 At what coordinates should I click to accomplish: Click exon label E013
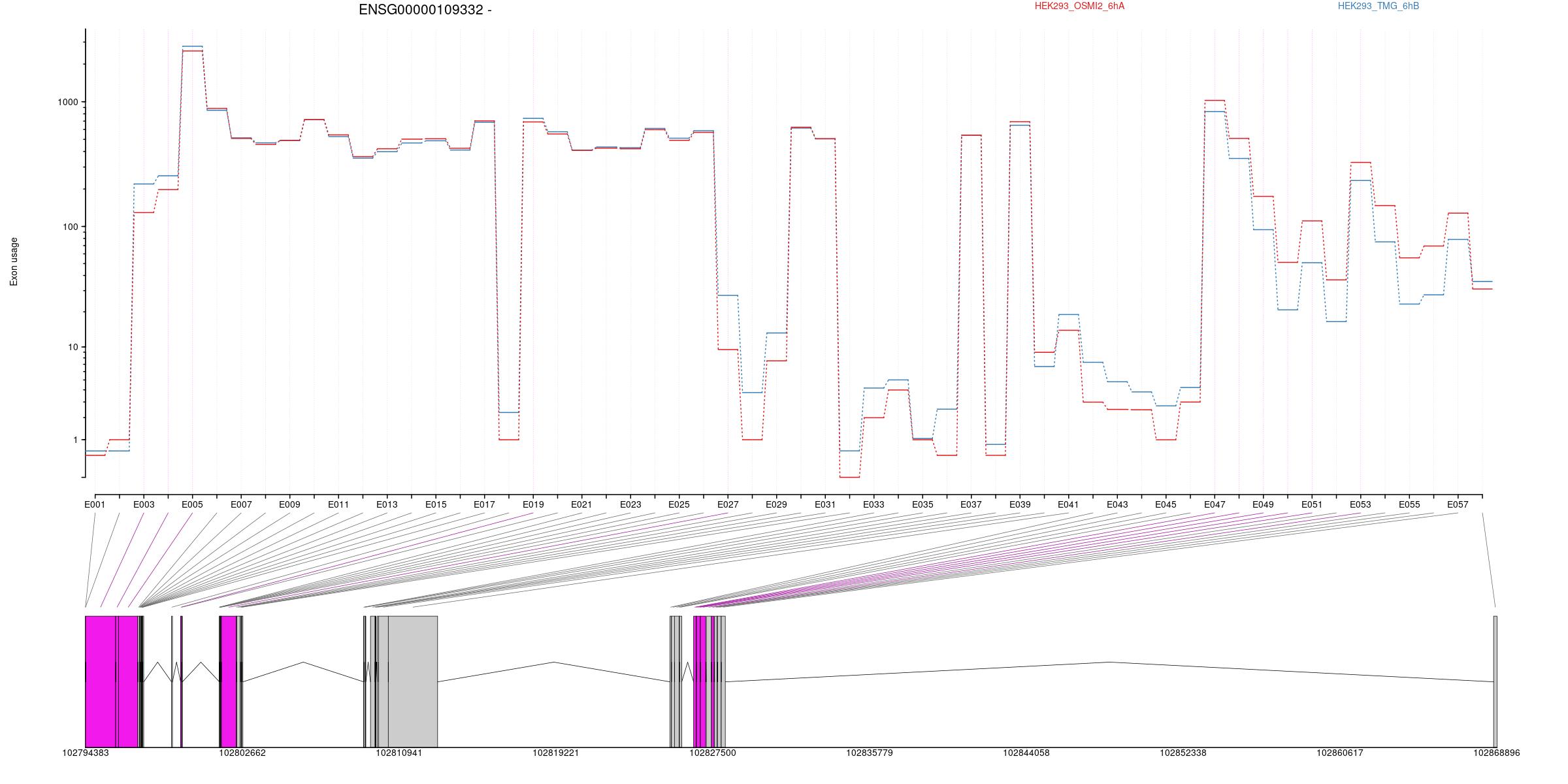click(x=387, y=504)
